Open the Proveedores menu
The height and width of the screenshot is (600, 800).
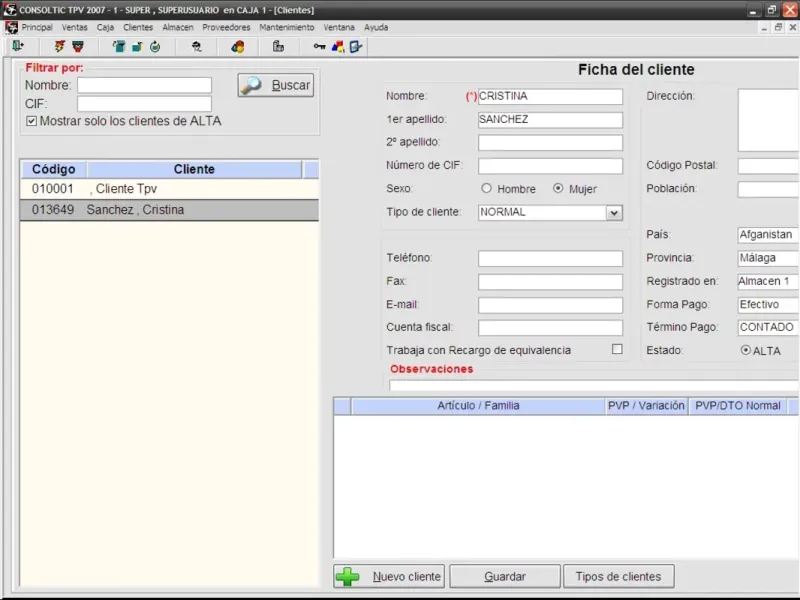pos(226,28)
